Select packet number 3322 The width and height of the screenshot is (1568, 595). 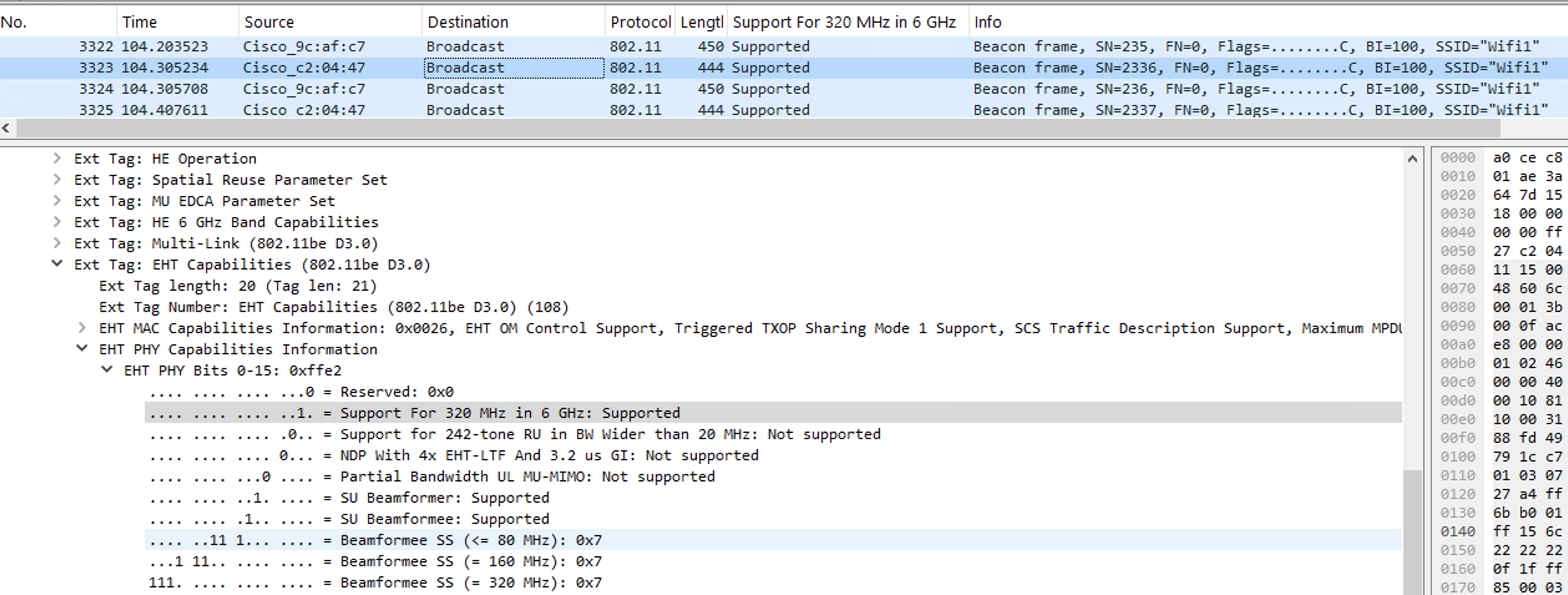(x=784, y=47)
